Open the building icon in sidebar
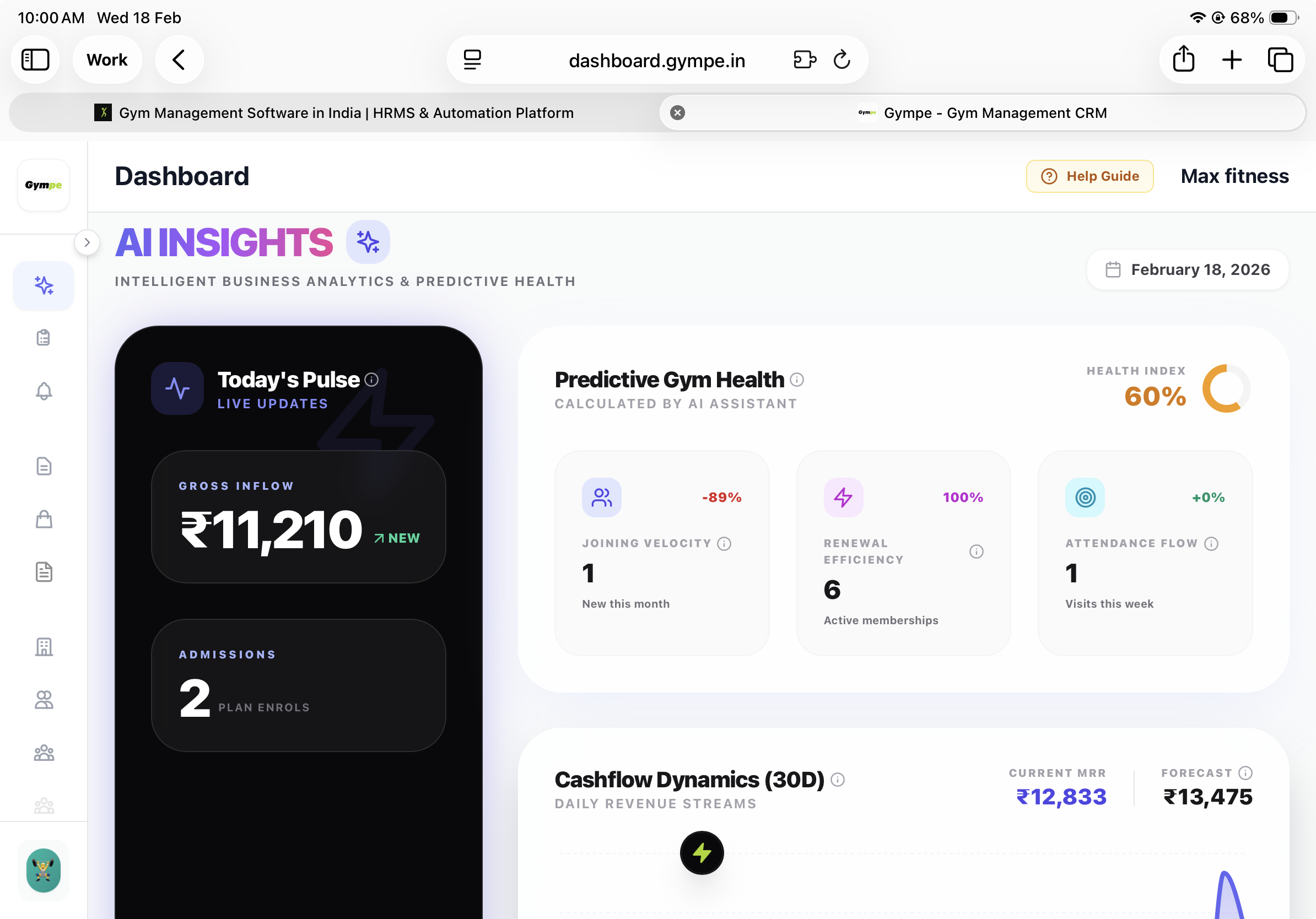The height and width of the screenshot is (919, 1316). pyautogui.click(x=44, y=647)
